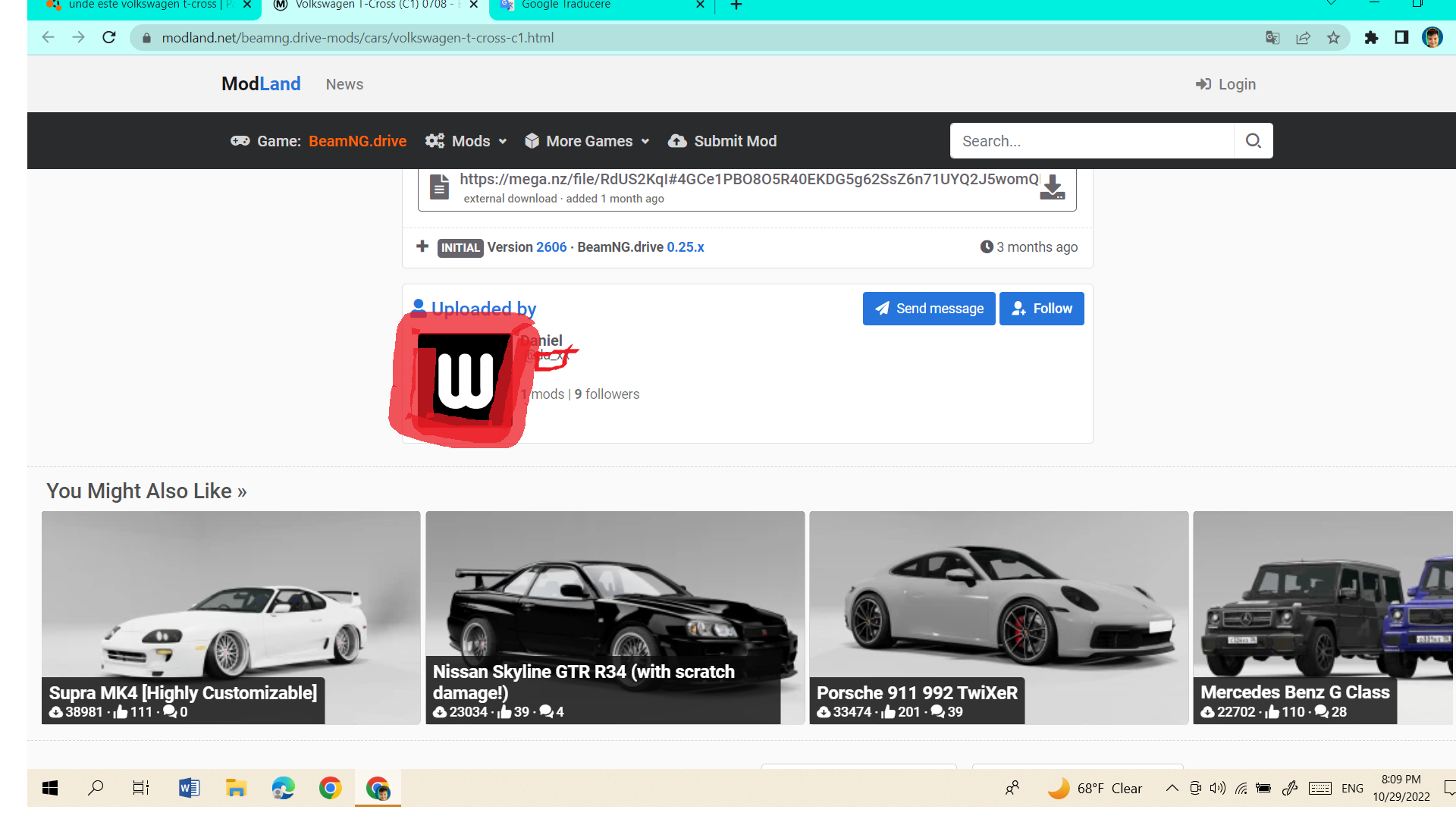Go back in browser history
Viewport: 1456px width, 819px height.
(48, 37)
